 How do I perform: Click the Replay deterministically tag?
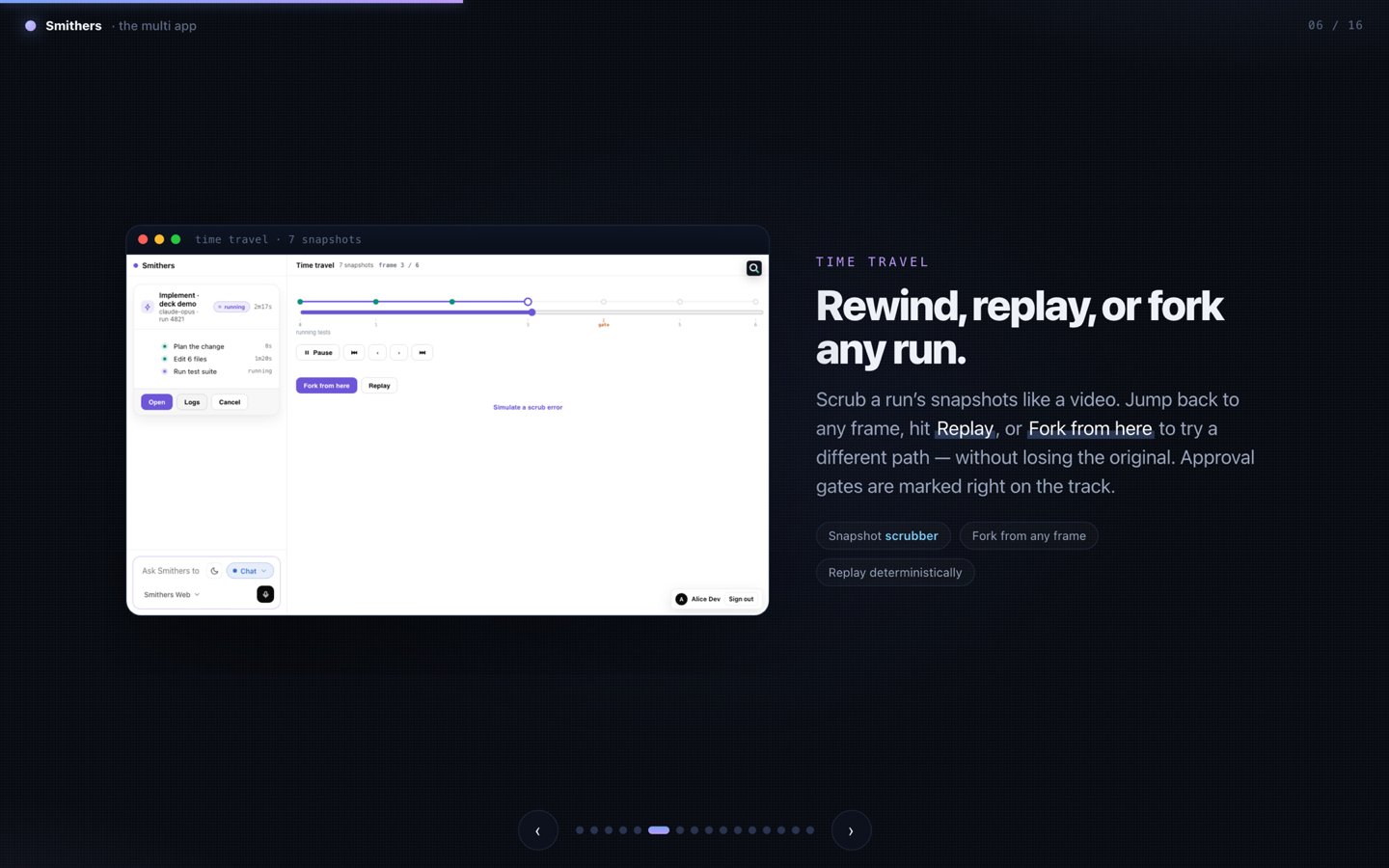pyautogui.click(x=895, y=573)
